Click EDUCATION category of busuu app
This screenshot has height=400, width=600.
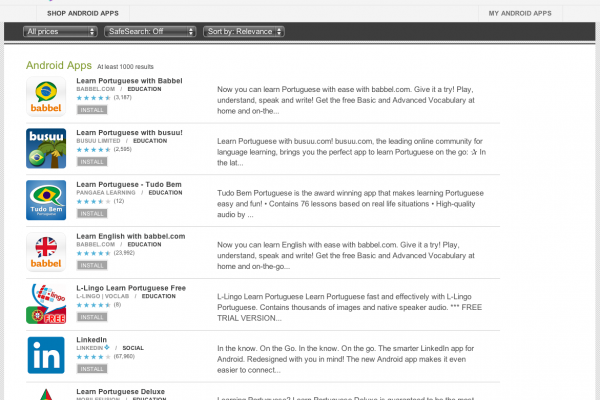point(150,141)
